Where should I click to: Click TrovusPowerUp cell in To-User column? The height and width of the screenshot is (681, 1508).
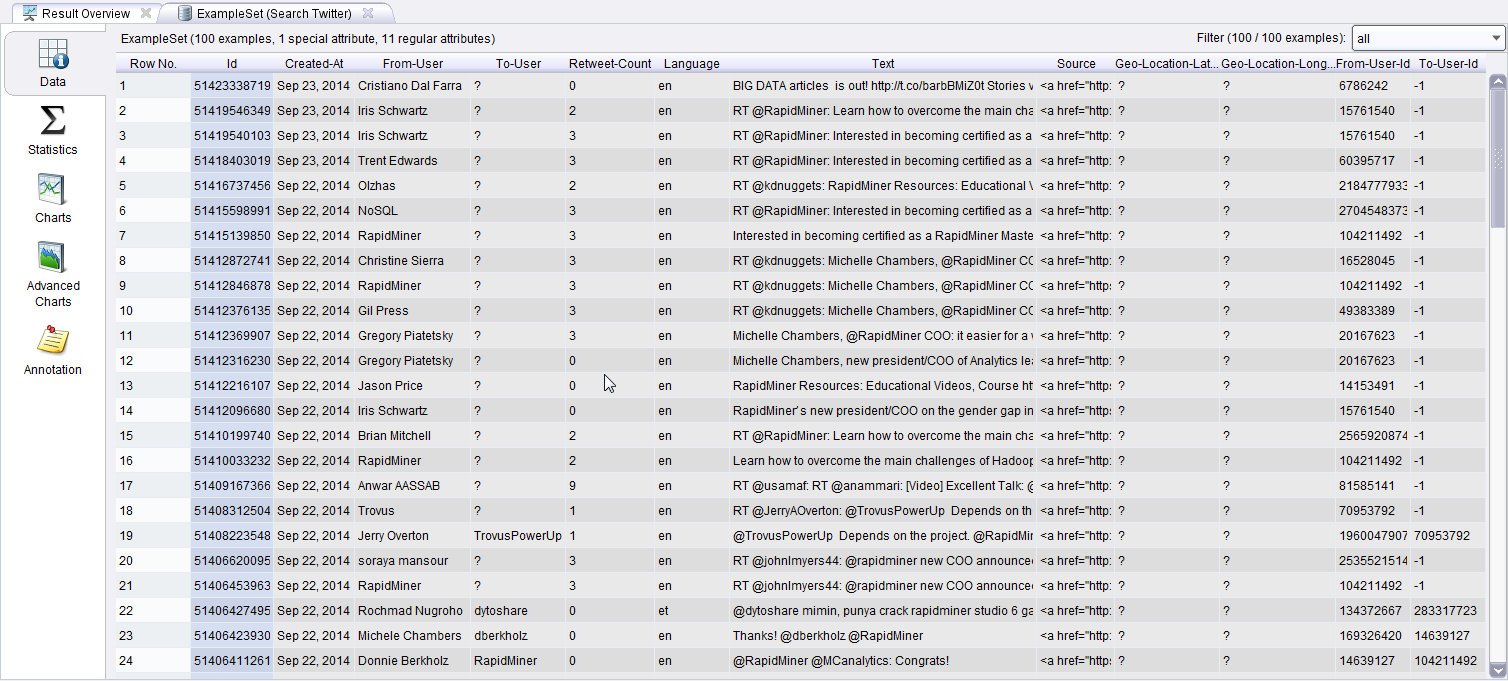pyautogui.click(x=517, y=536)
